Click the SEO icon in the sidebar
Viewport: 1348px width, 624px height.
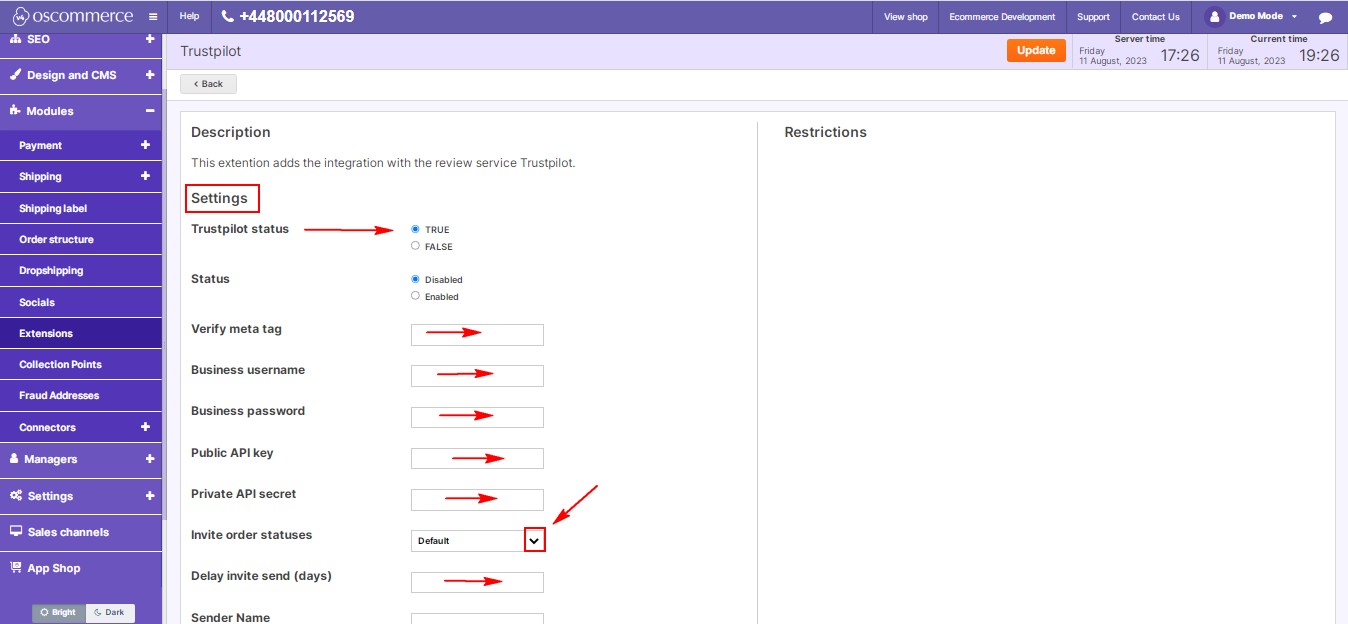pos(14,39)
